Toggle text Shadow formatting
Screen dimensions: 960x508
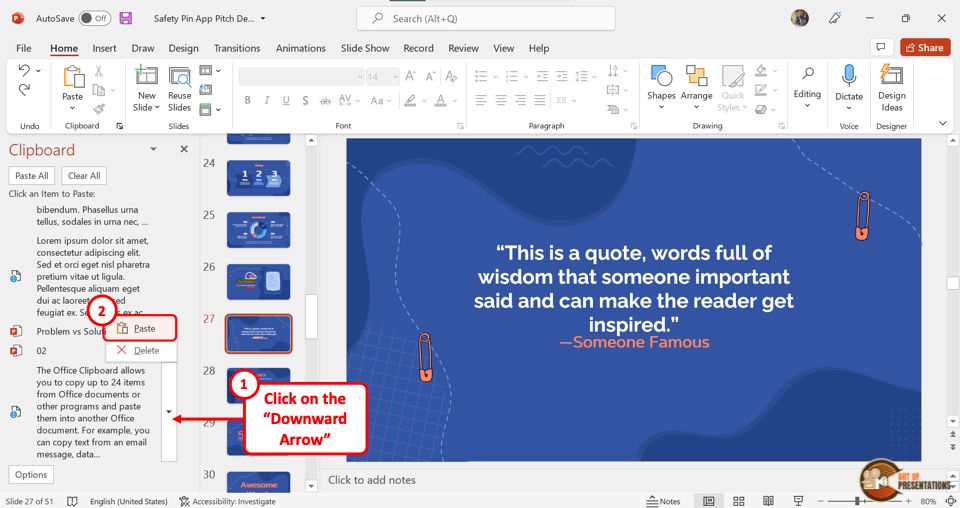click(305, 100)
